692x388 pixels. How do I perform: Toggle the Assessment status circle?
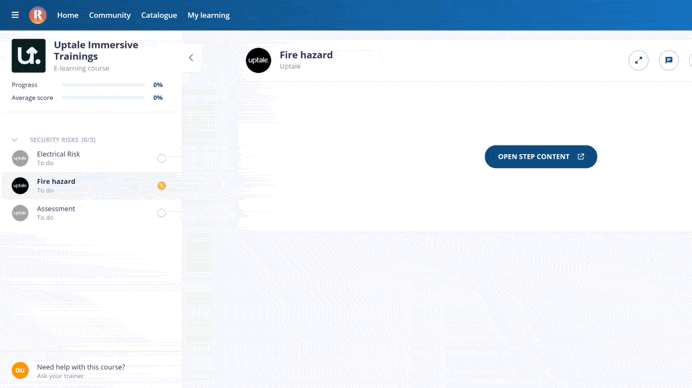click(x=162, y=213)
